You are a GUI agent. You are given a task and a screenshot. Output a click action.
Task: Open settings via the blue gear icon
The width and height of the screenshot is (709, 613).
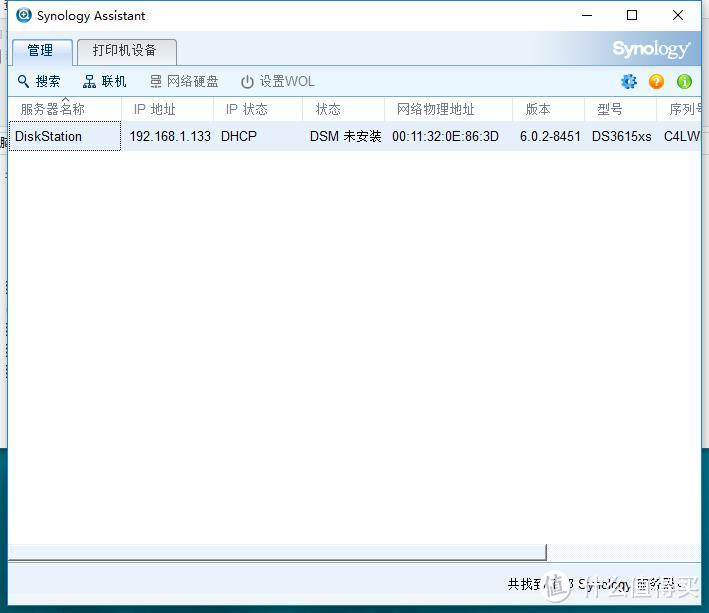point(629,81)
